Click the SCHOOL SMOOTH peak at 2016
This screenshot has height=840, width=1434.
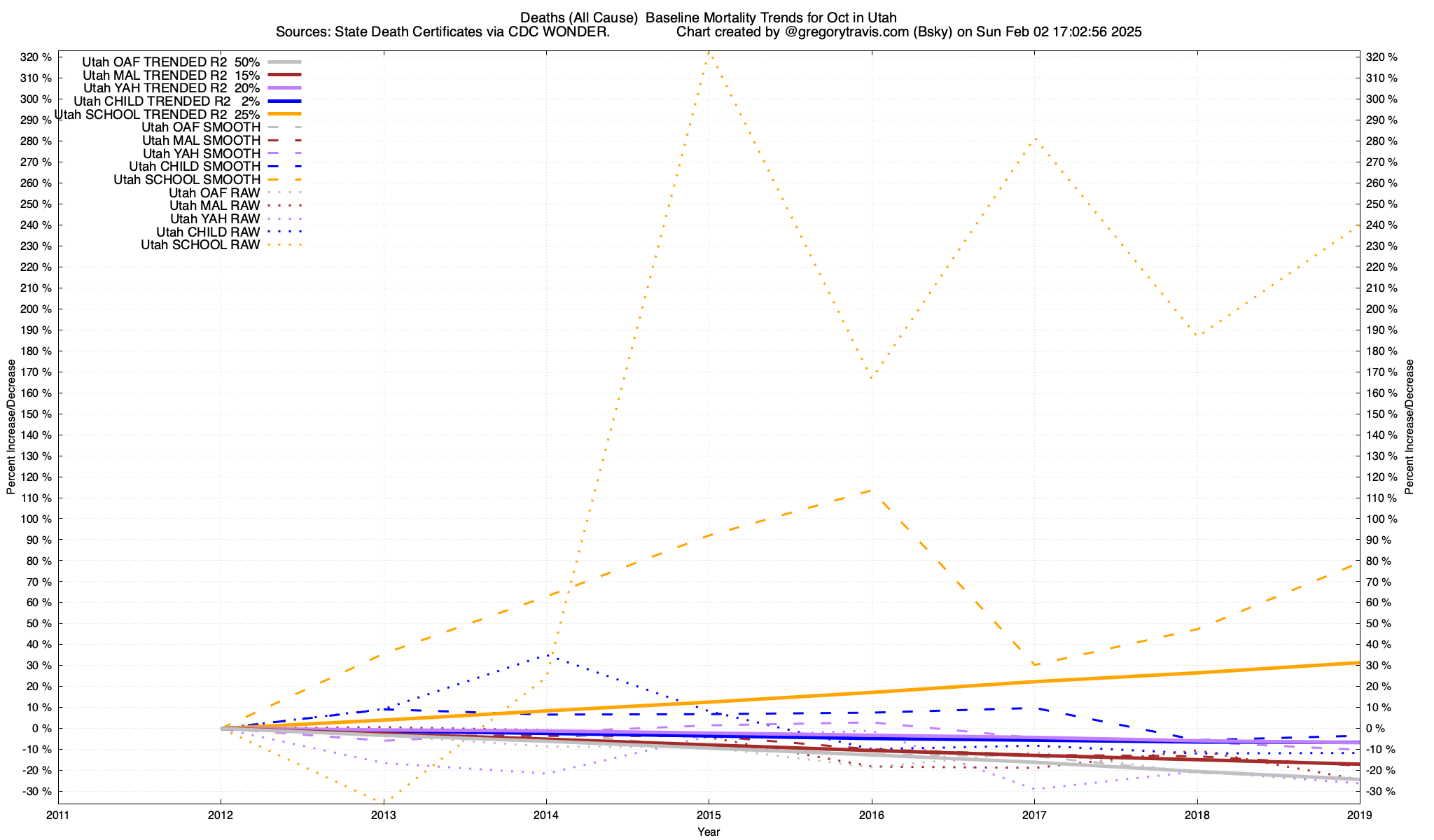tap(871, 491)
